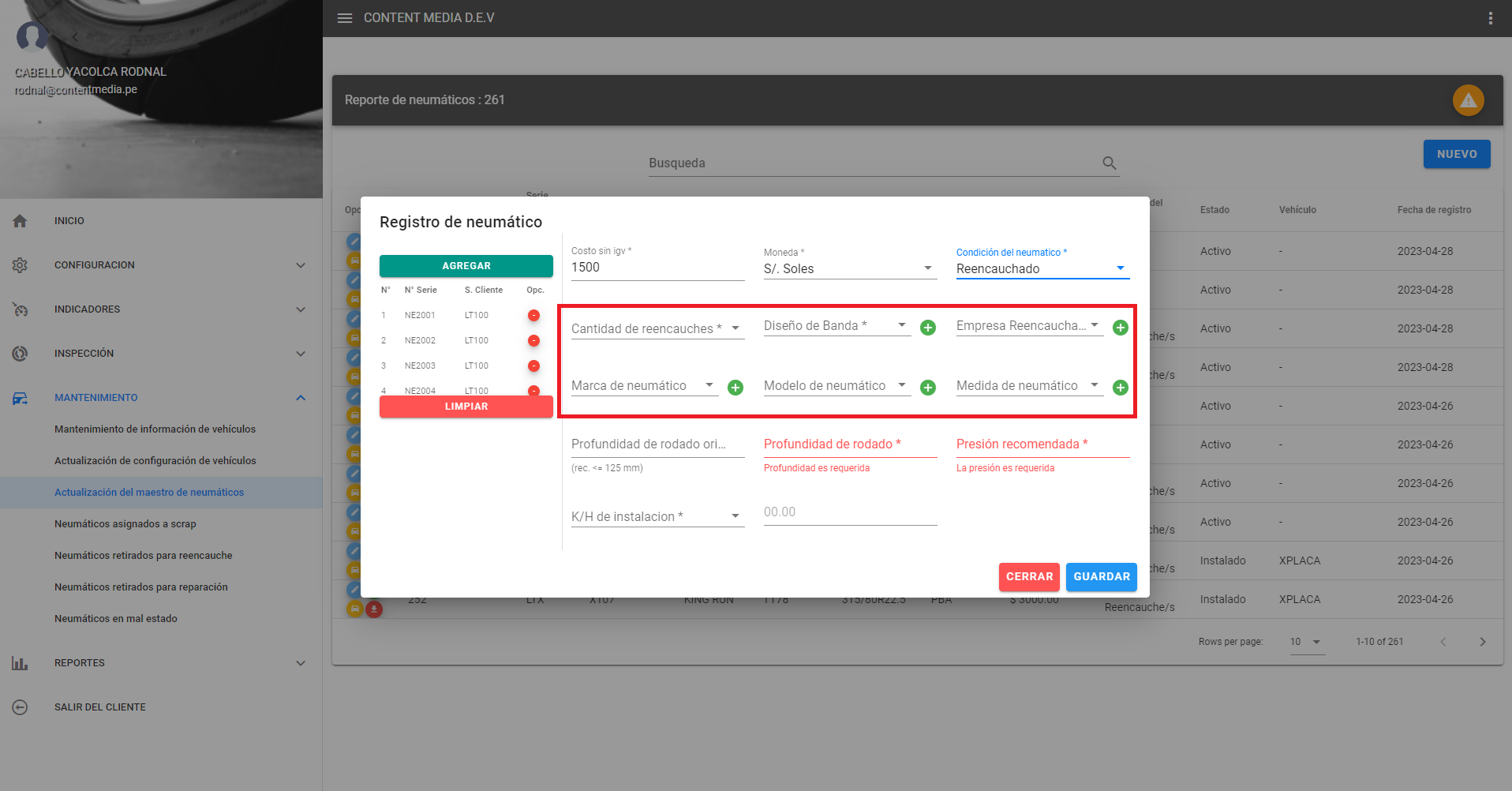Open Condición del neumatico dropdown
1512x791 pixels.
[1042, 269]
